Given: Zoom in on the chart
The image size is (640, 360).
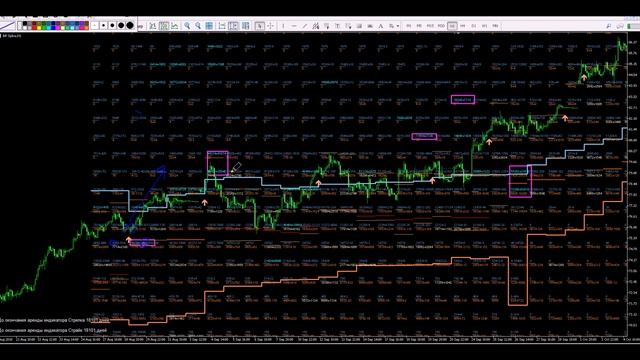Looking at the screenshot, I should 187,26.
